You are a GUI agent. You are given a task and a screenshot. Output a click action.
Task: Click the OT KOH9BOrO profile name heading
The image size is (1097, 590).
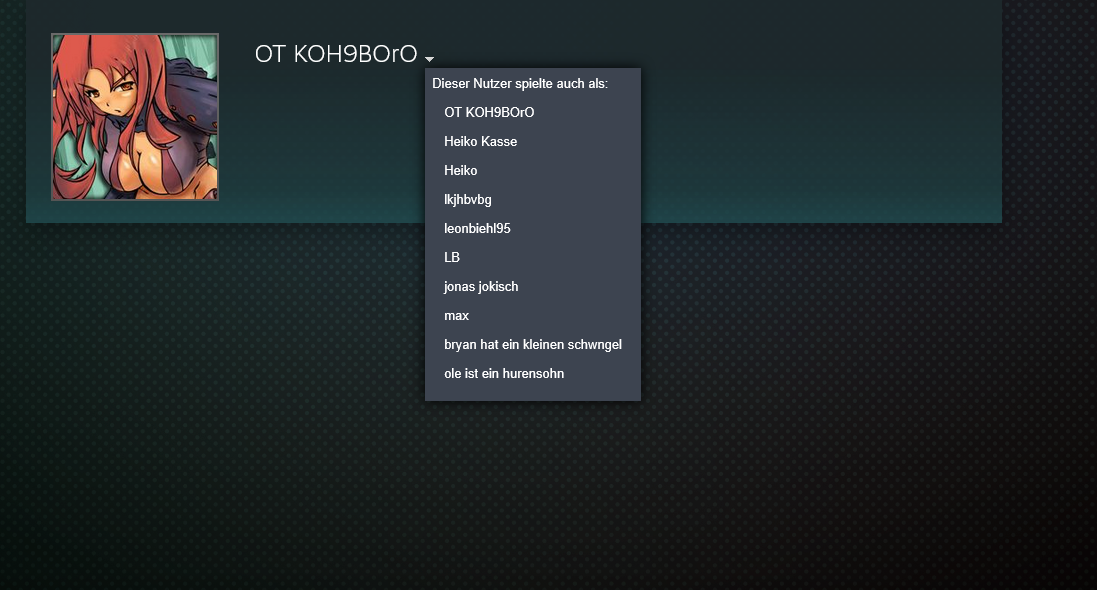(x=335, y=54)
